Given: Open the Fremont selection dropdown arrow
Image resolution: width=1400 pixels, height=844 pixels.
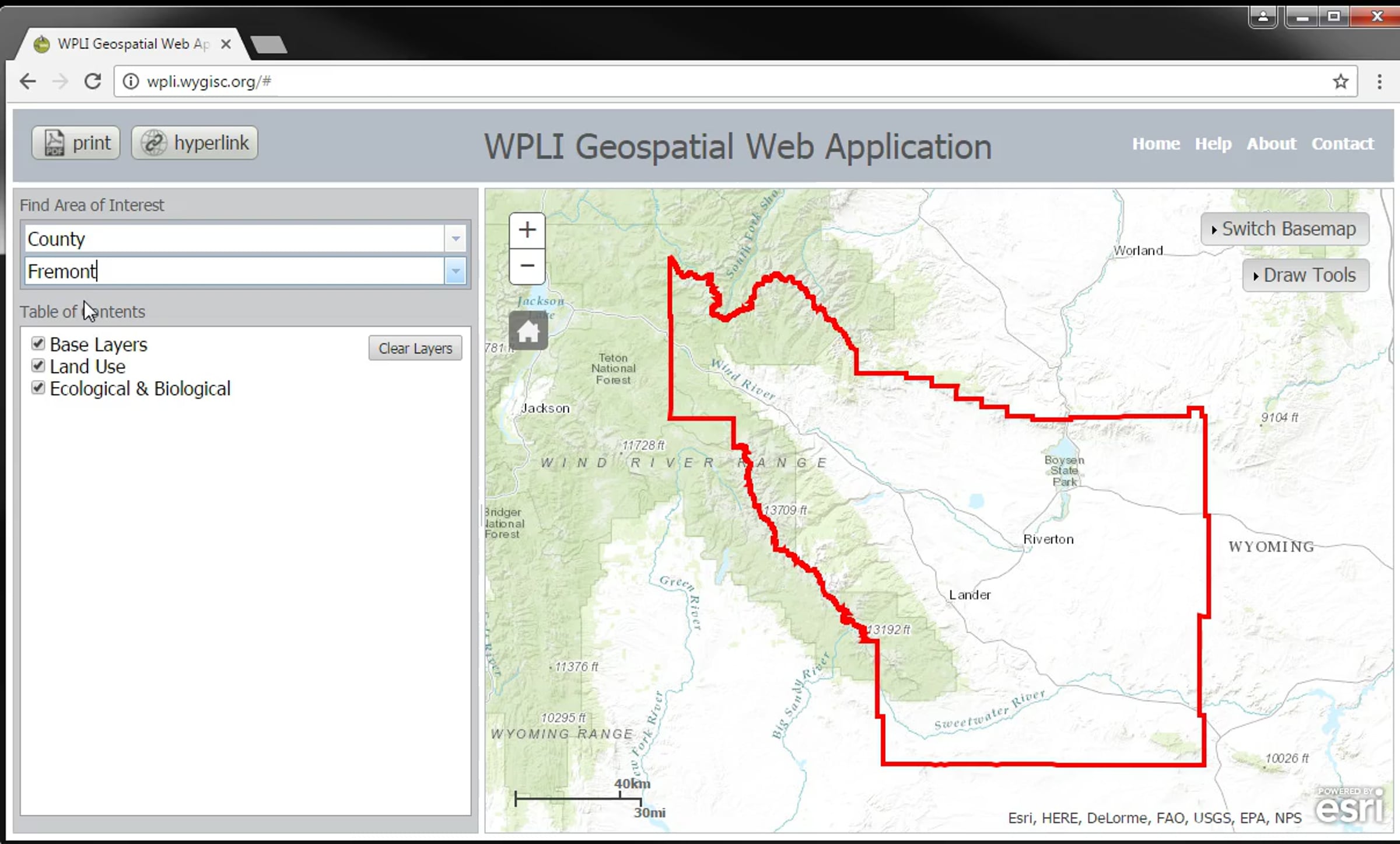Looking at the screenshot, I should (455, 271).
